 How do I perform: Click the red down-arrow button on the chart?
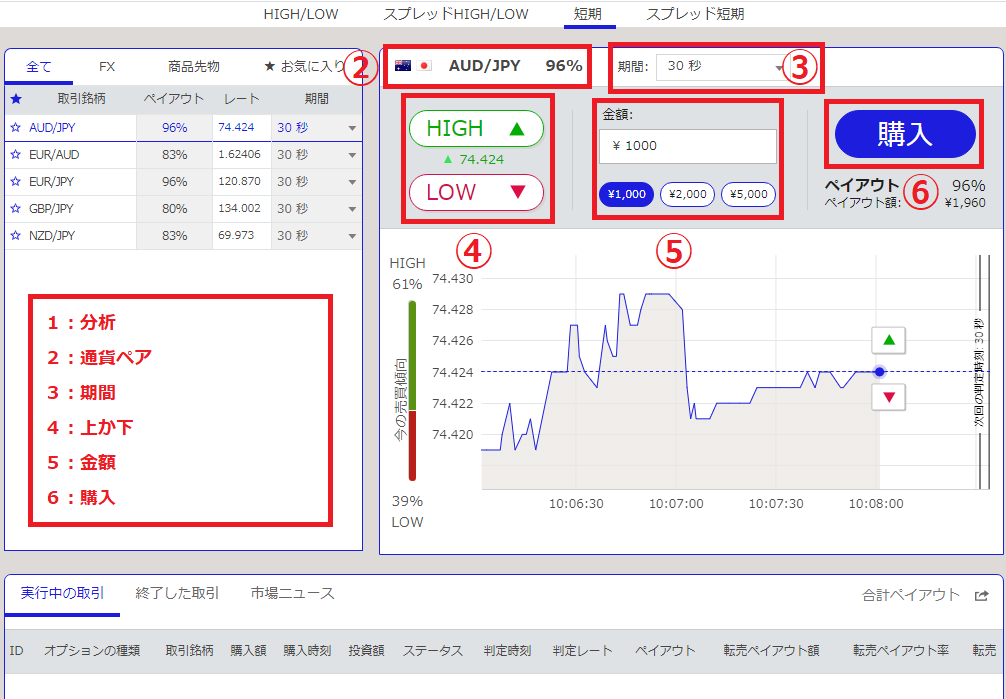pyautogui.click(x=888, y=397)
